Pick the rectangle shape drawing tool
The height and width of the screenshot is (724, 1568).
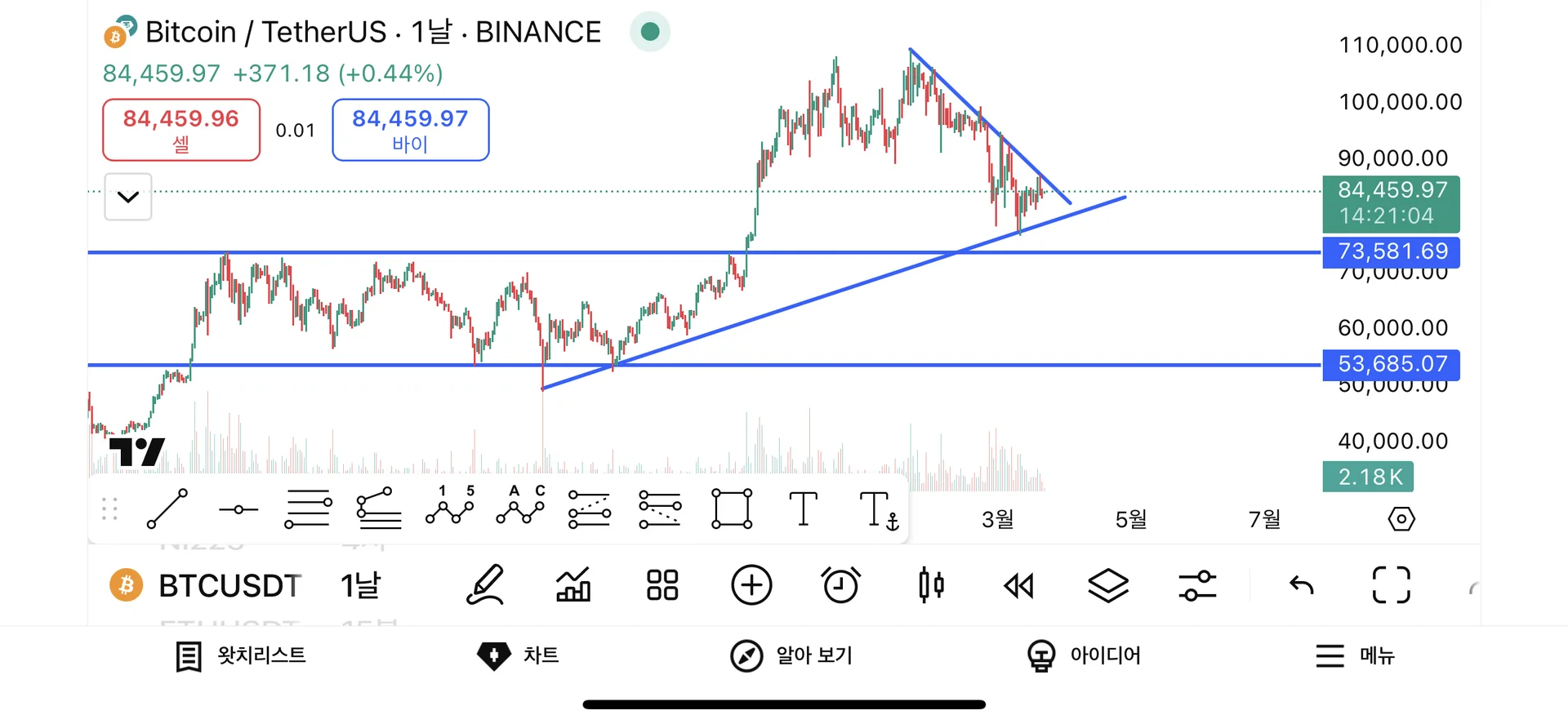(732, 509)
